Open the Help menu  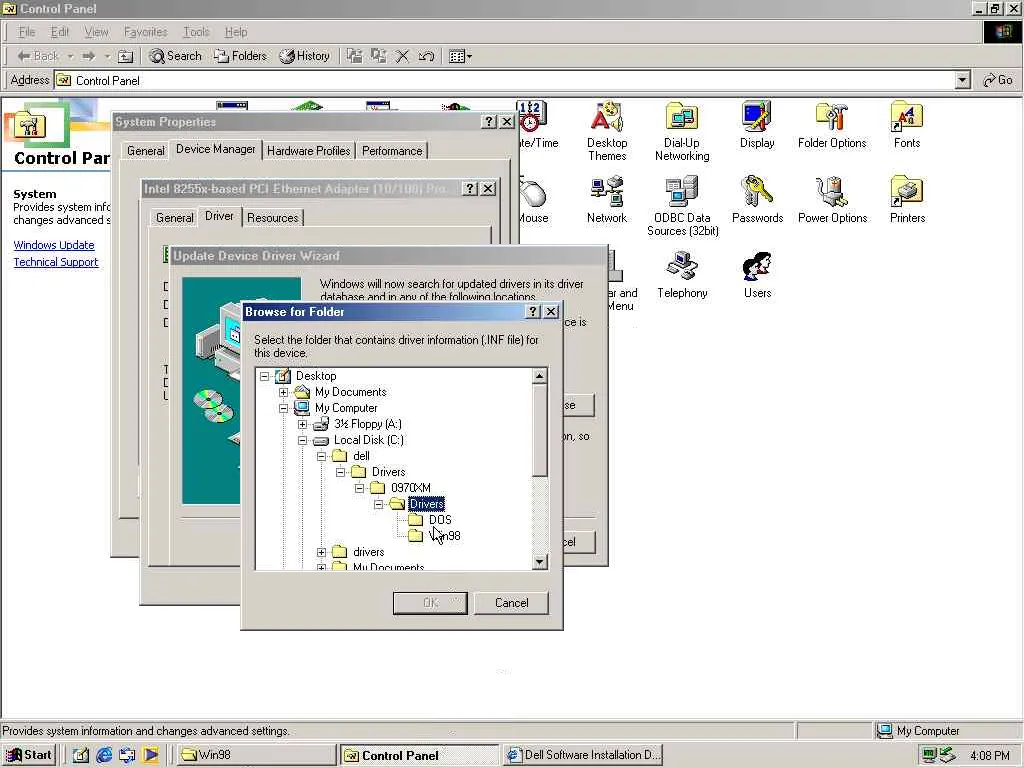click(236, 32)
